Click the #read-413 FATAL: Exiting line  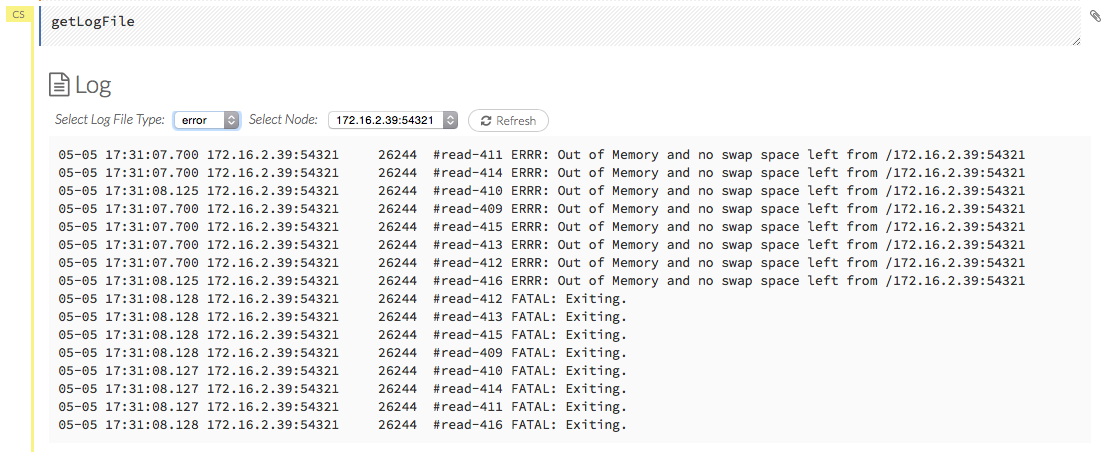point(342,317)
